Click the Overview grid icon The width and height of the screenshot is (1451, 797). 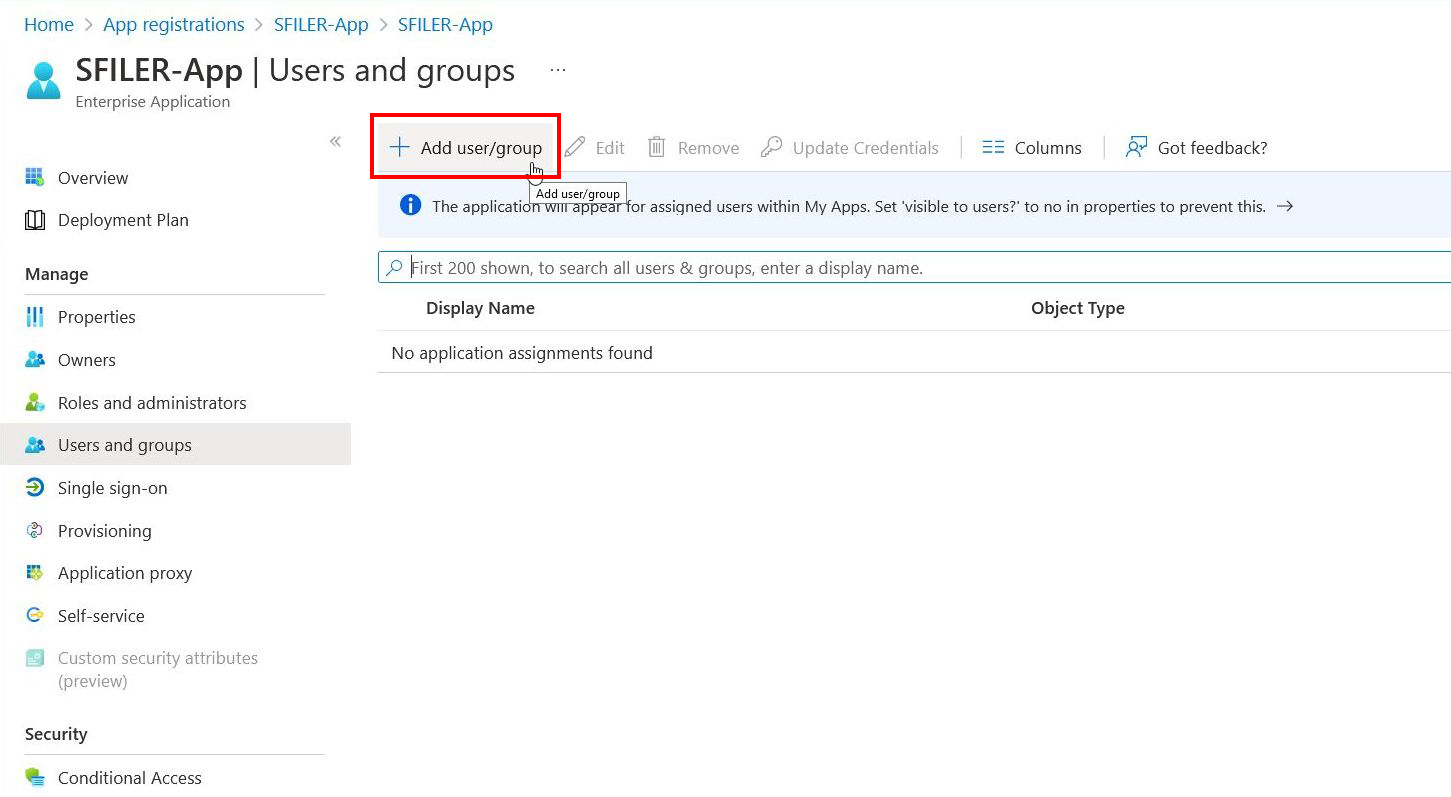[35, 177]
